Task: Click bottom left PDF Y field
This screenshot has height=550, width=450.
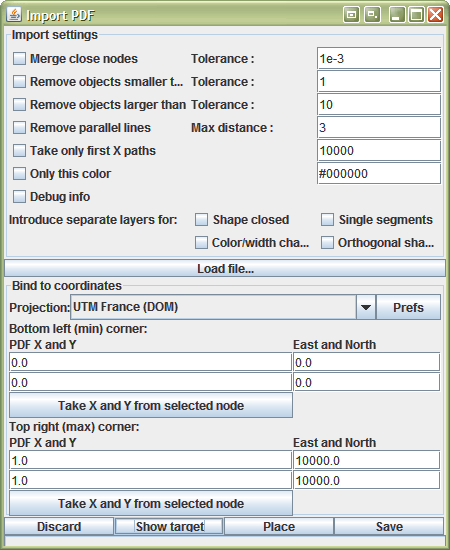Action: [150, 382]
